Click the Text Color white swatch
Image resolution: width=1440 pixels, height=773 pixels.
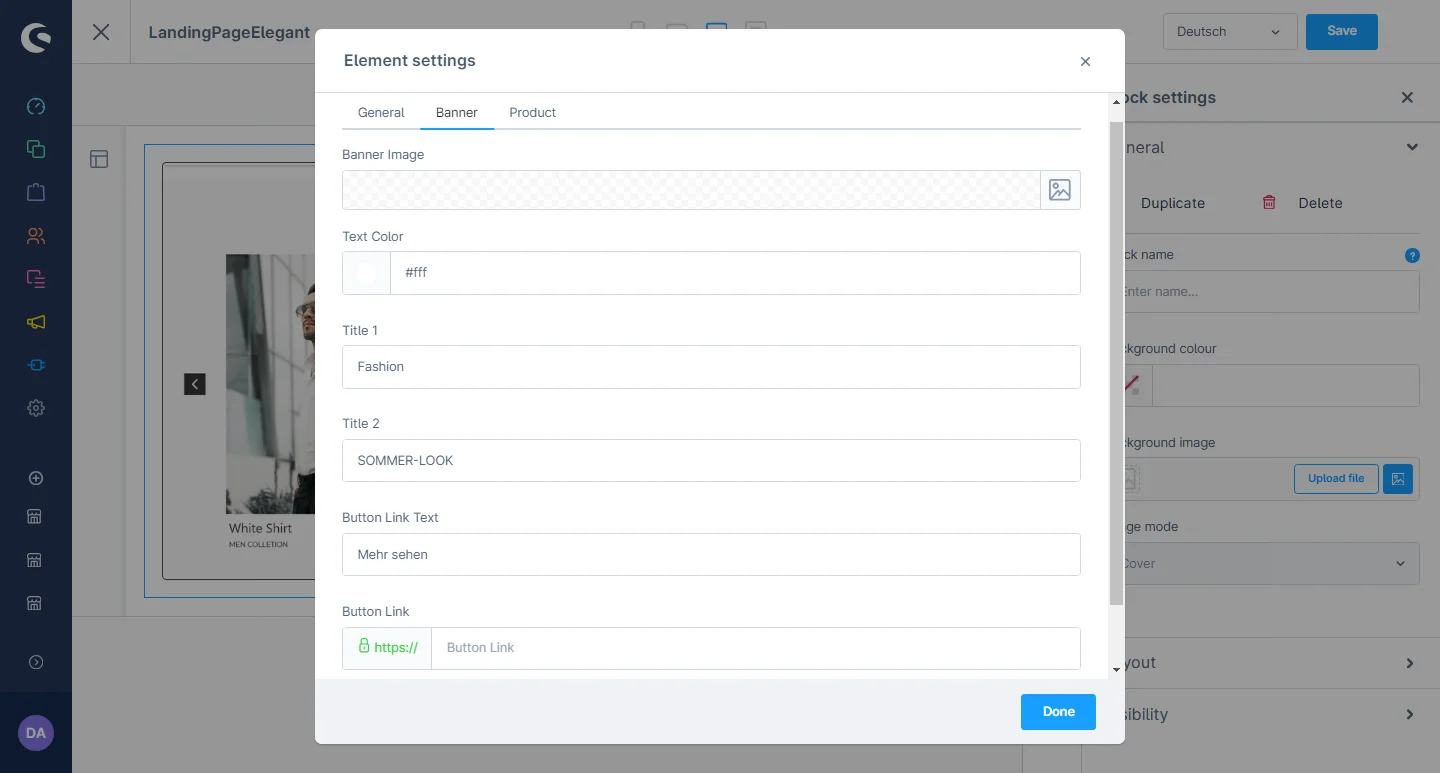click(x=366, y=273)
